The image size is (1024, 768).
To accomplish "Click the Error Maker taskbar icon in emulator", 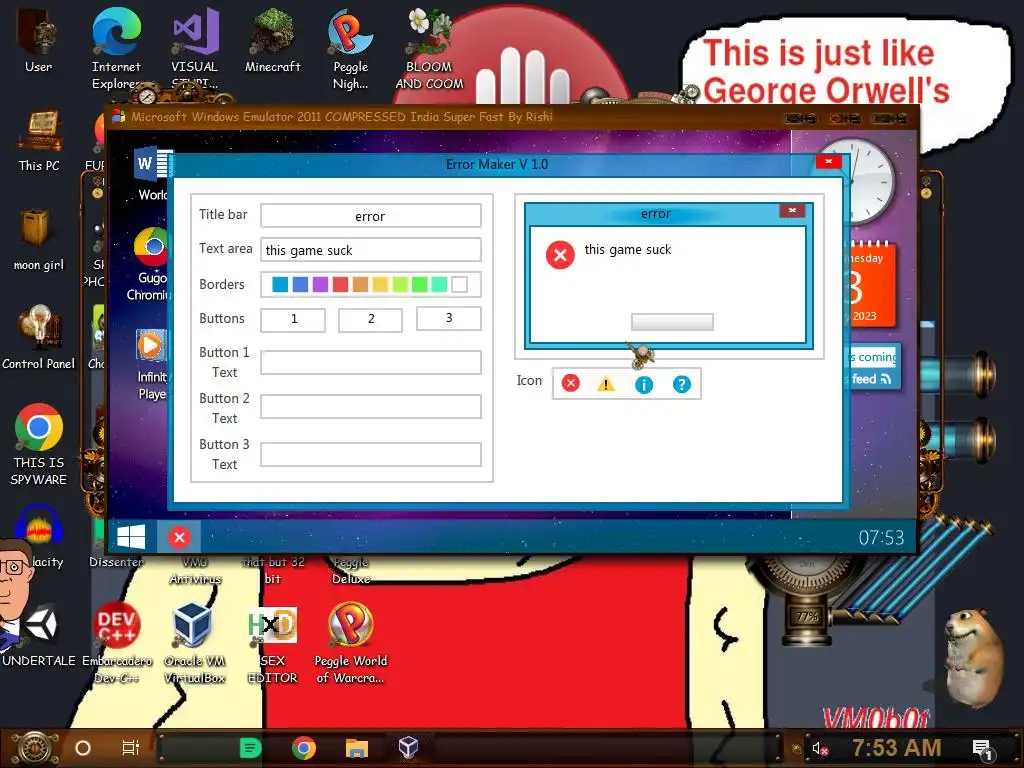I will [x=179, y=537].
